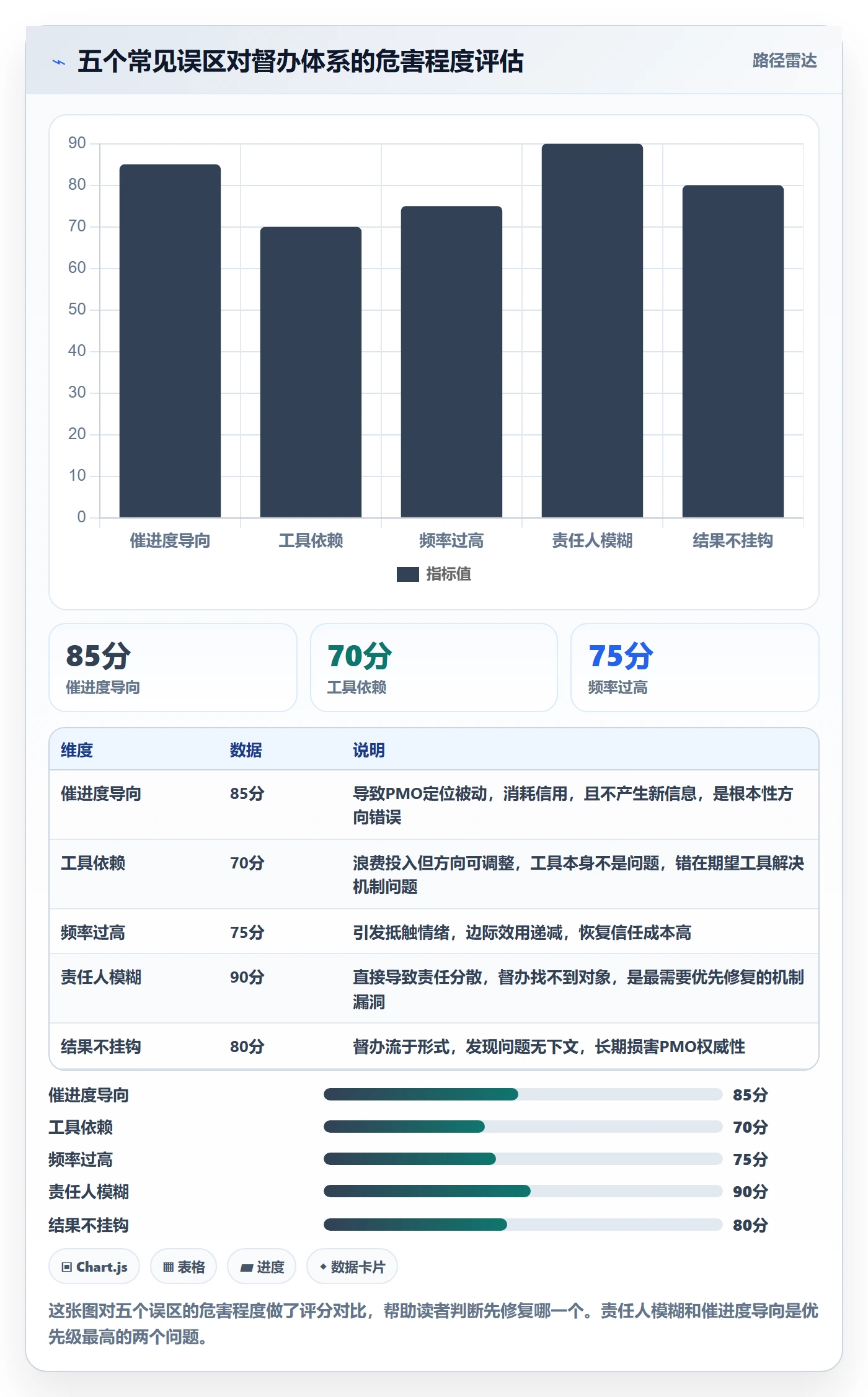Click the lightning icon beside the title
Screen dimensions: 868x1397
(x=59, y=62)
